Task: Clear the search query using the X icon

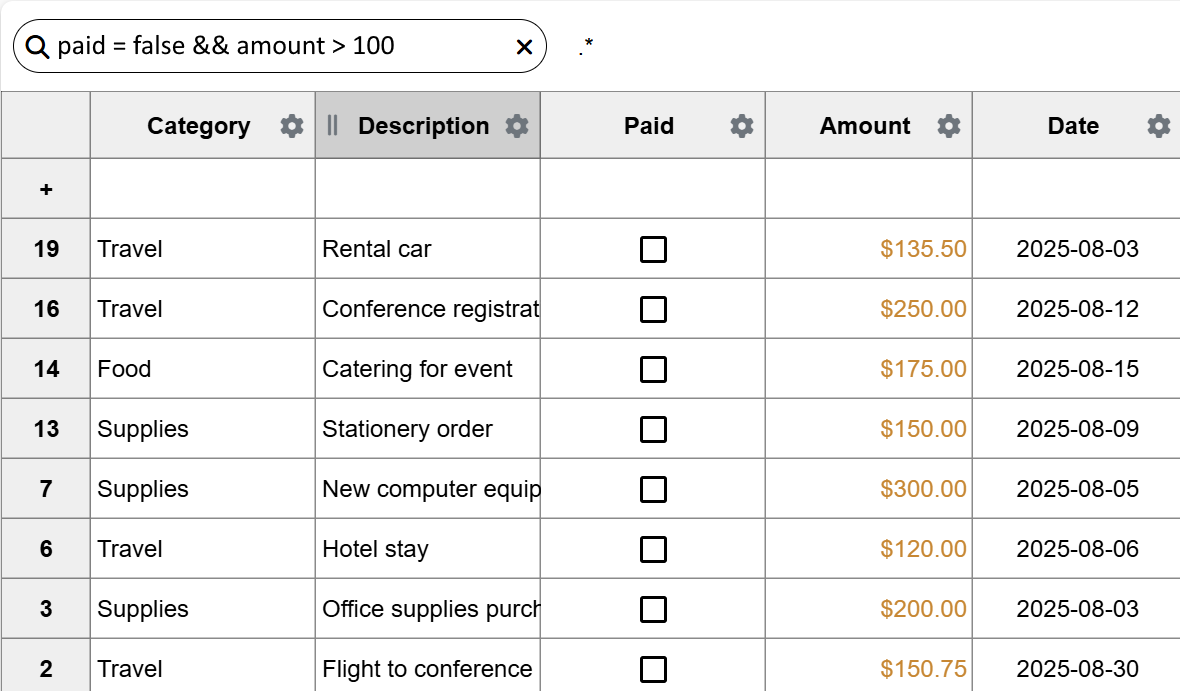Action: (x=523, y=46)
